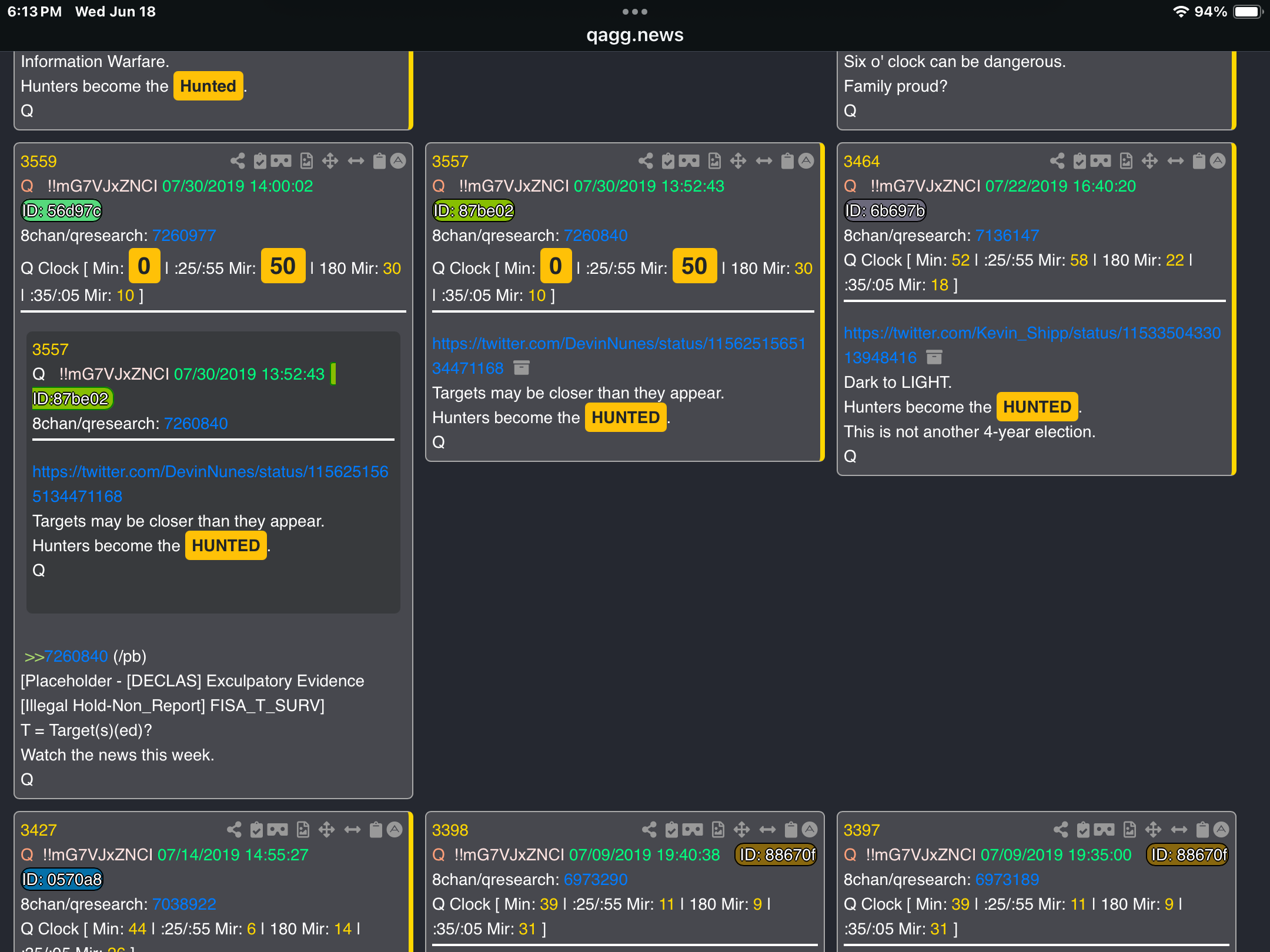Click highlighted Hunted keyword in the top-left post
1270x952 pixels.
pyautogui.click(x=208, y=86)
